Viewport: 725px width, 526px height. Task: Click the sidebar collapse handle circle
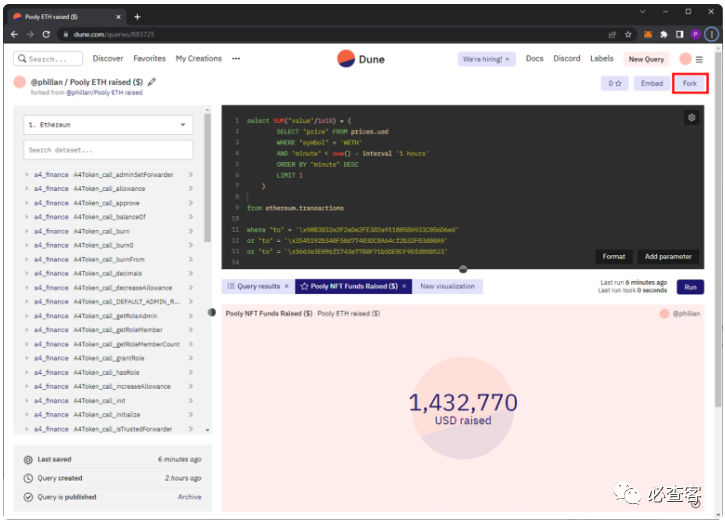(x=212, y=312)
